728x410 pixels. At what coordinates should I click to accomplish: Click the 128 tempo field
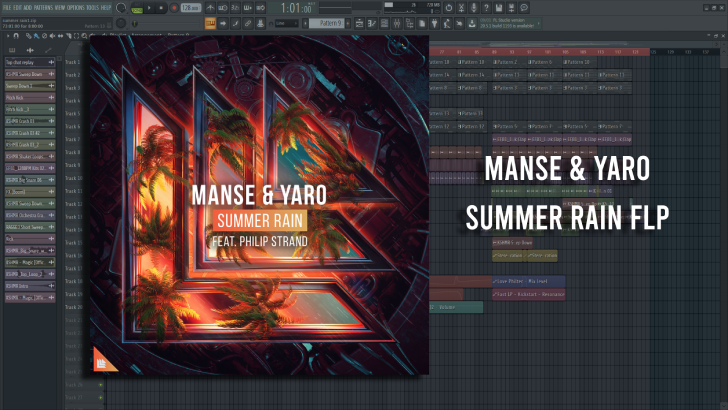[190, 8]
